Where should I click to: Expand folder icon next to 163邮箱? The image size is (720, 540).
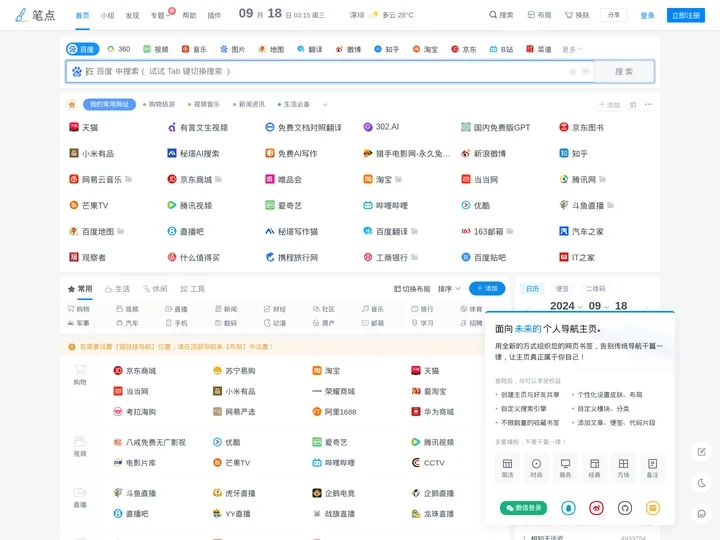coord(510,231)
